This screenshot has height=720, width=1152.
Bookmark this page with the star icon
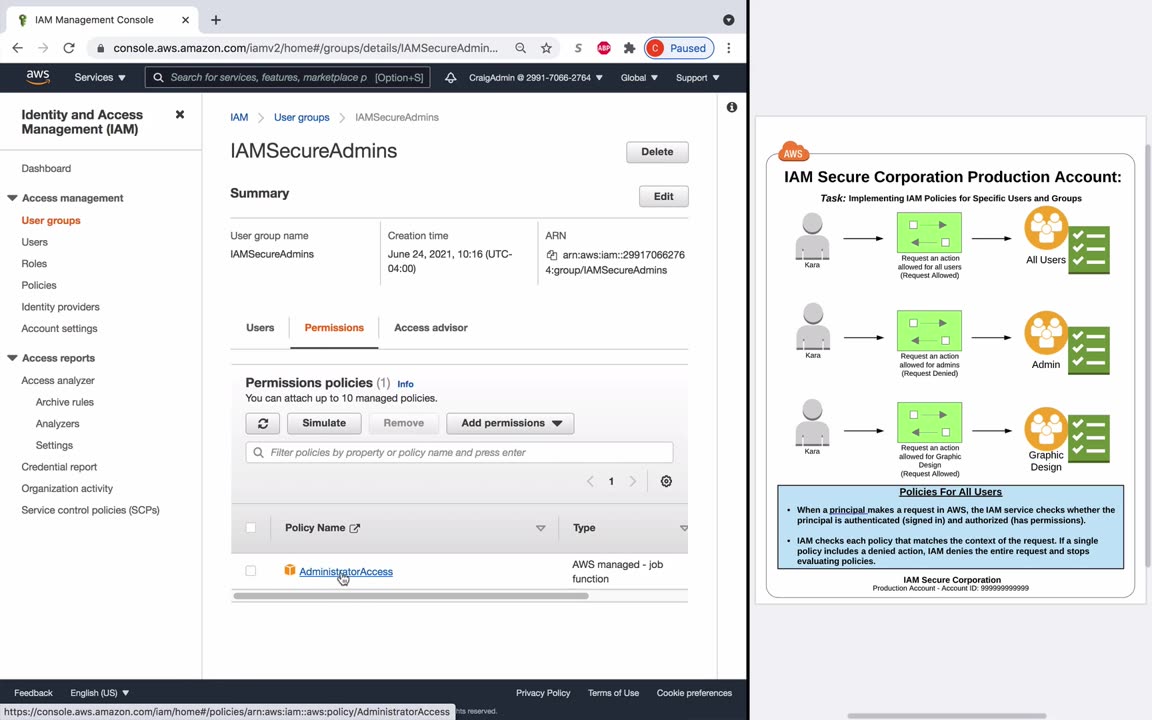pos(546,48)
